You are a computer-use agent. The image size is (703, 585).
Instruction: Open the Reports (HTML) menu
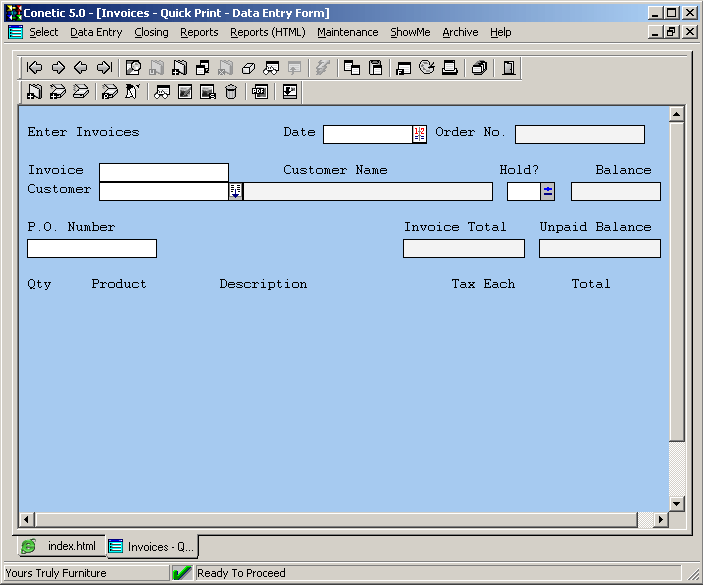[x=267, y=32]
